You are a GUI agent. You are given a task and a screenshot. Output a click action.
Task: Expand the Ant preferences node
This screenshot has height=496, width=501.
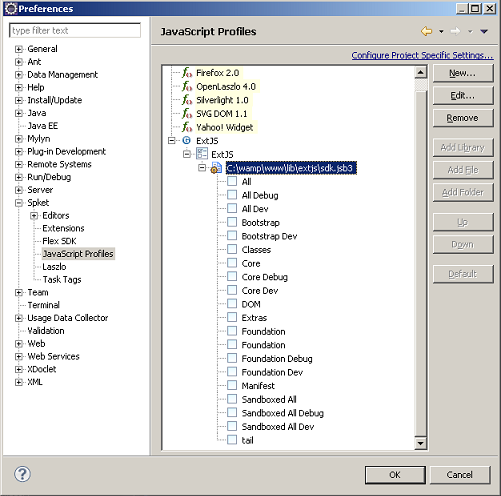pos(19,62)
